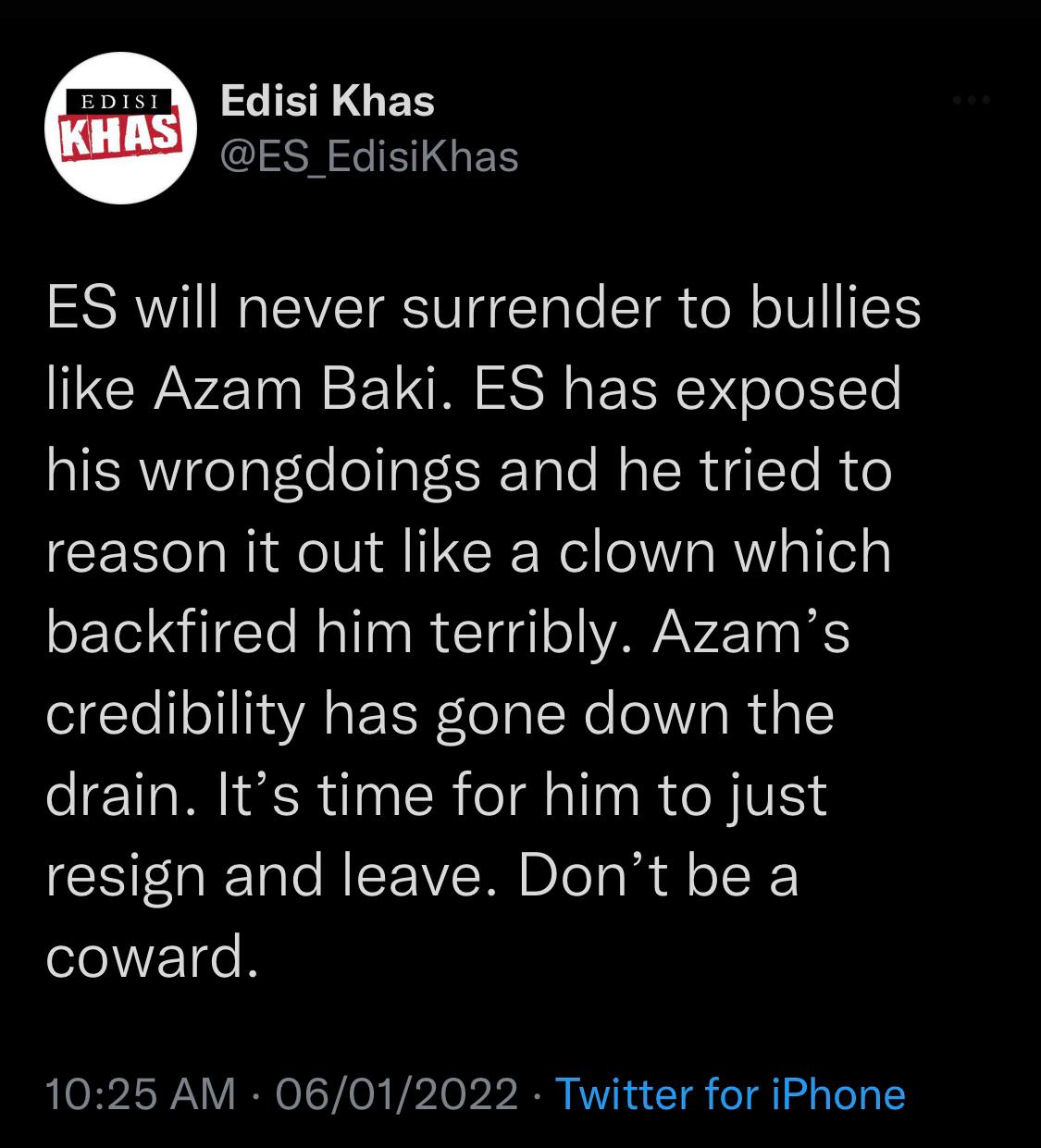Tap the word 'backfired' in the tweet
This screenshot has width=1041, height=1148.
point(171,633)
